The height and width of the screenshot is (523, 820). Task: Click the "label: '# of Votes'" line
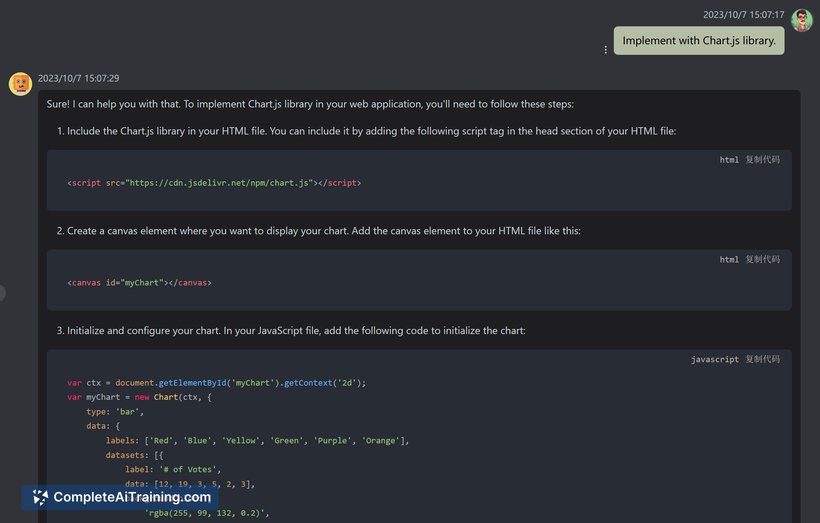pyautogui.click(x=173, y=470)
